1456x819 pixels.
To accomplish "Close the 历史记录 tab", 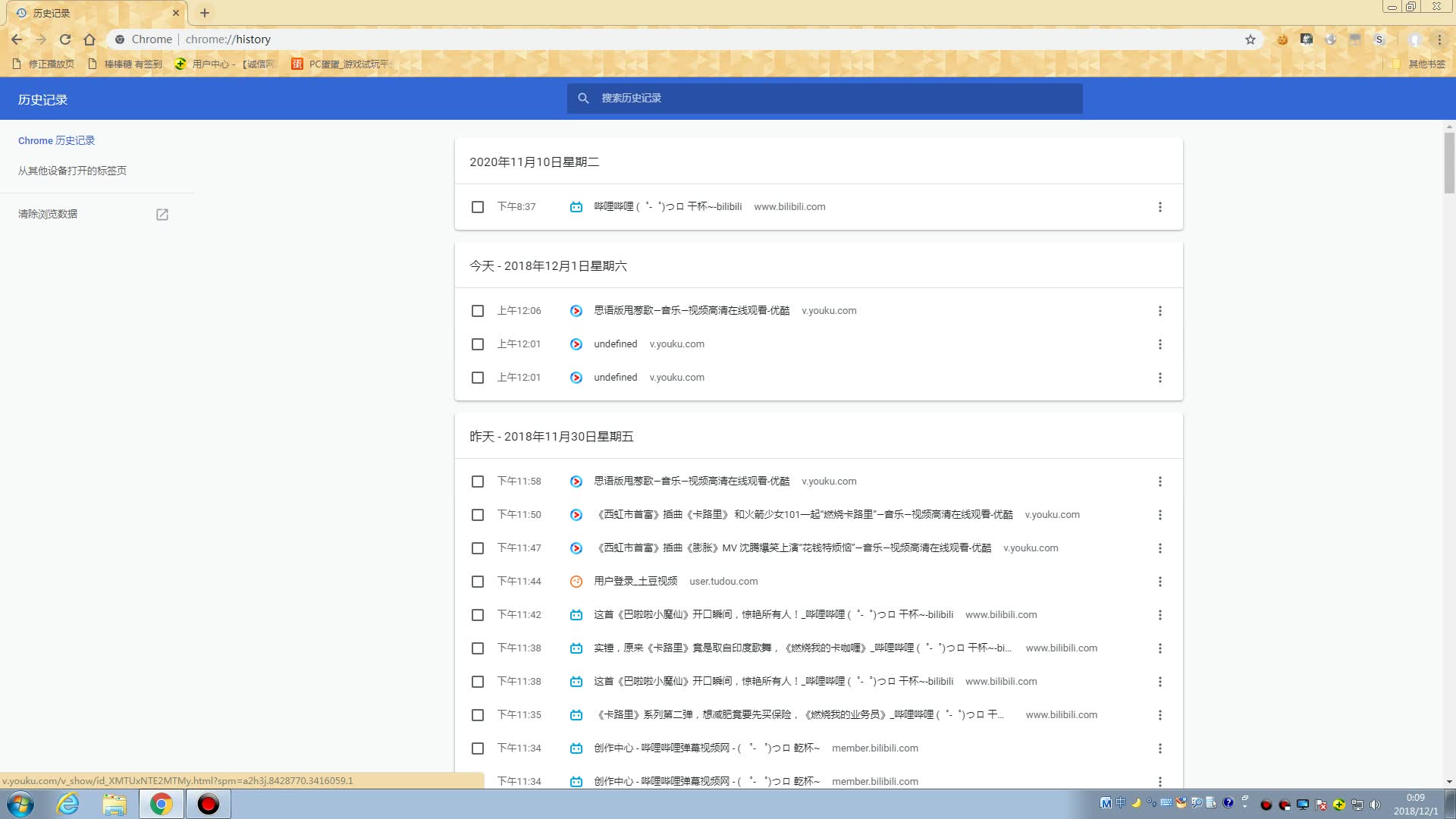I will point(176,13).
